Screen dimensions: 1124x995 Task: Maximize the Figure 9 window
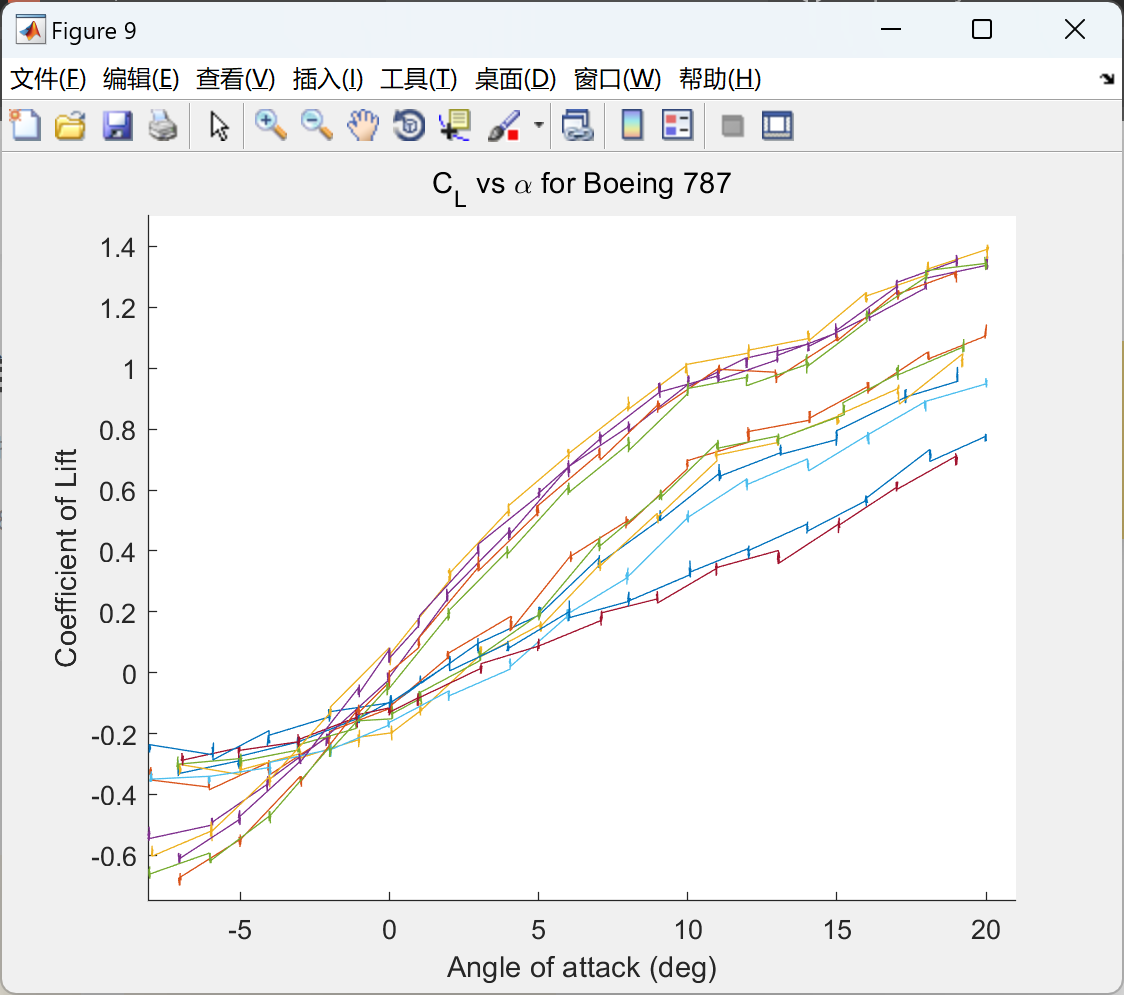pos(981,29)
